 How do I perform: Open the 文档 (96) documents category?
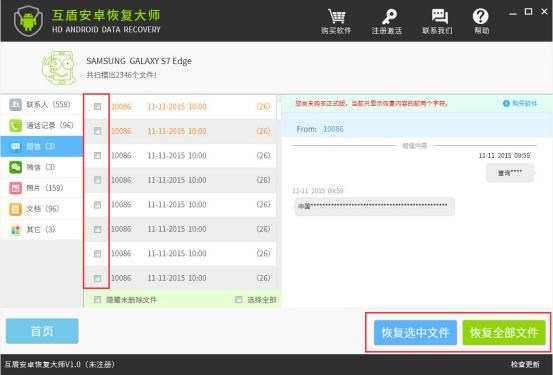(42, 208)
